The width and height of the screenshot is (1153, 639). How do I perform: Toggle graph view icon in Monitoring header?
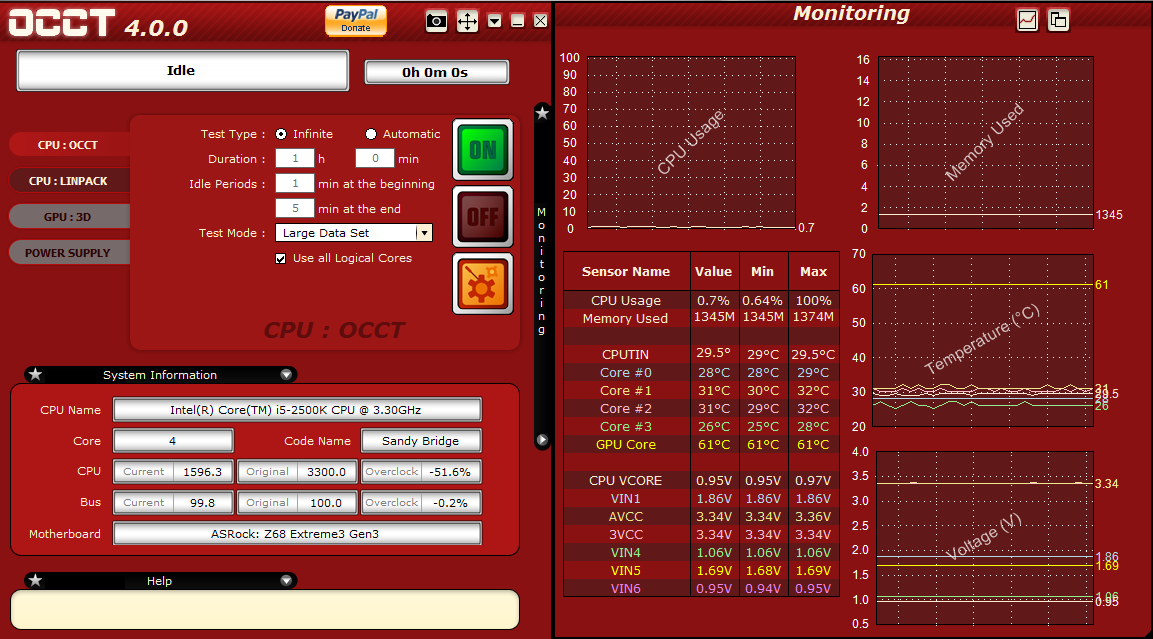(x=1027, y=21)
